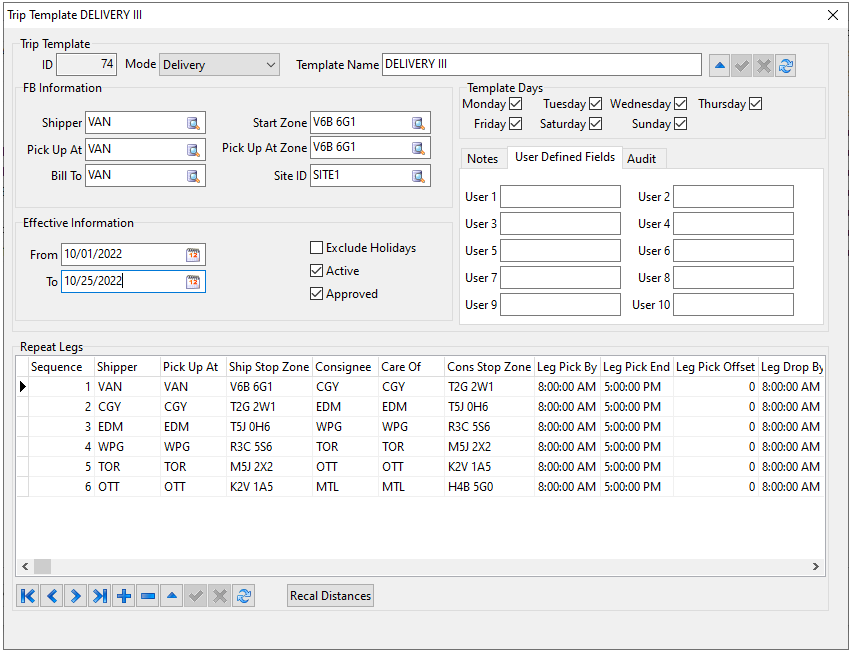Add a new repeat leg with plus icon

click(124, 596)
